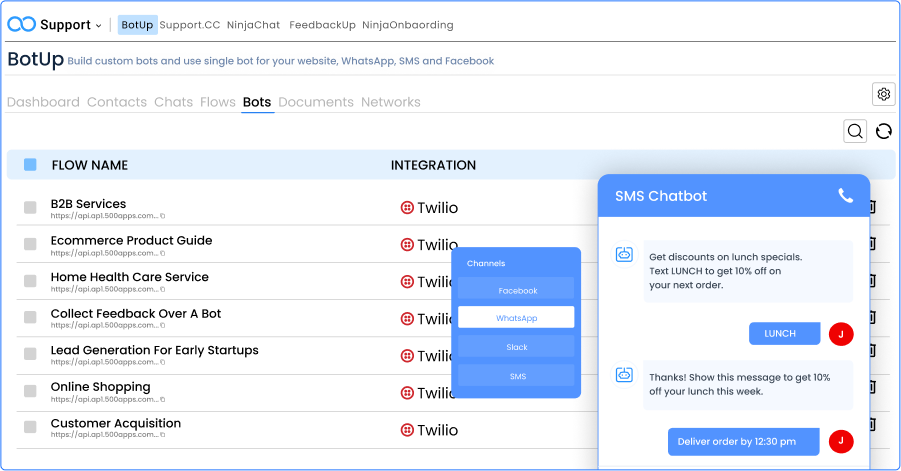Open the Dashboard tab
Screen dimensions: 901x471
[x=43, y=102]
